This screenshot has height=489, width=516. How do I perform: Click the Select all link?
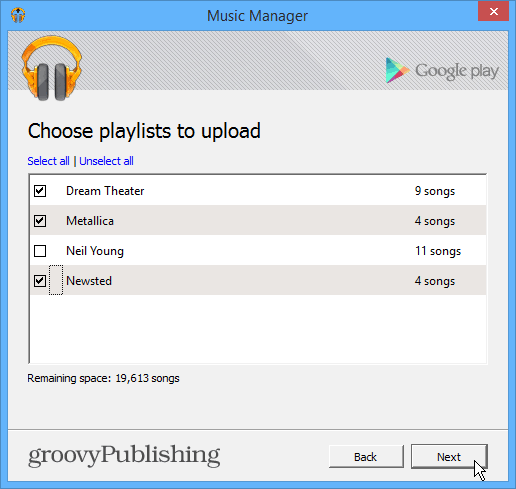tap(48, 161)
